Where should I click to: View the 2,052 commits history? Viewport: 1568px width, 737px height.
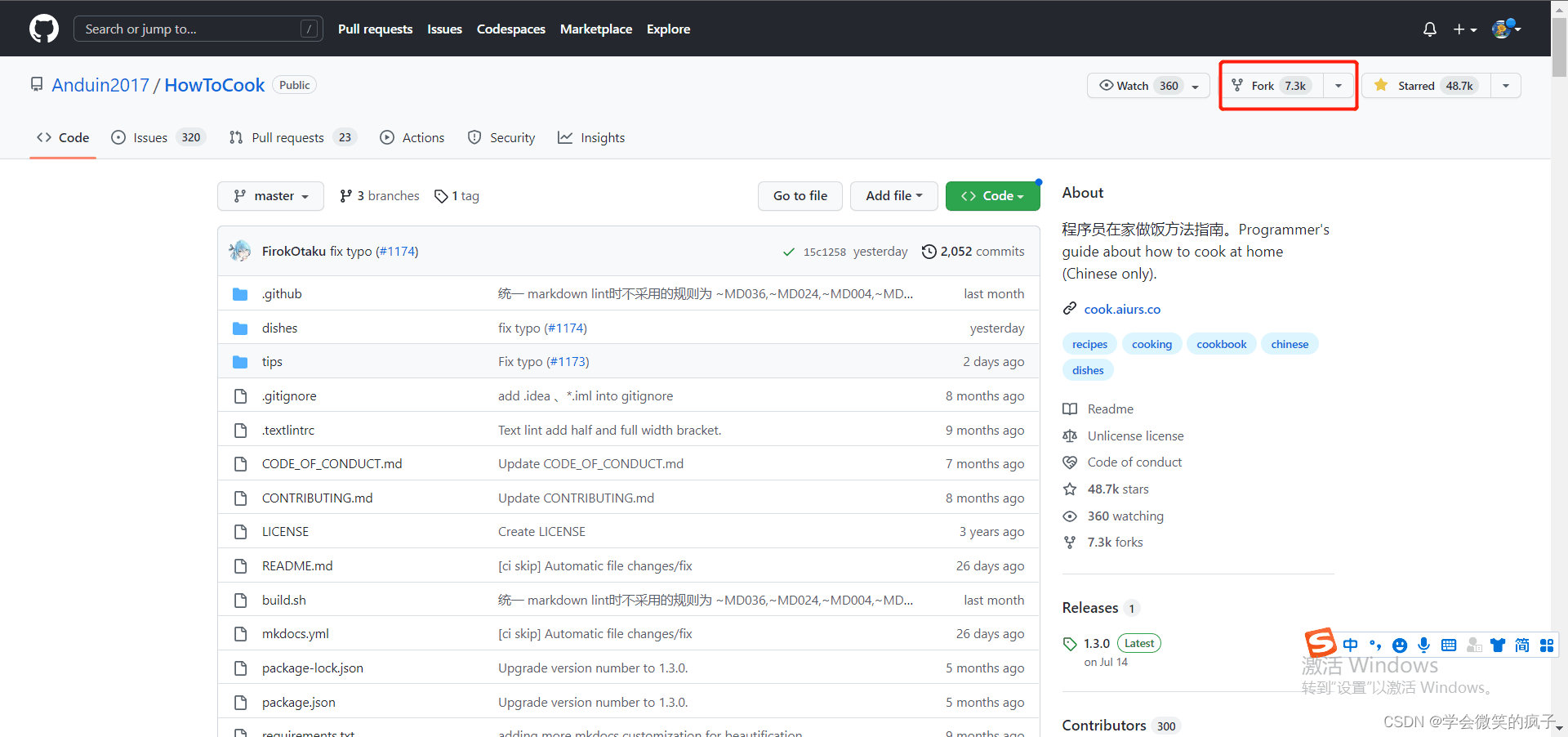(973, 252)
